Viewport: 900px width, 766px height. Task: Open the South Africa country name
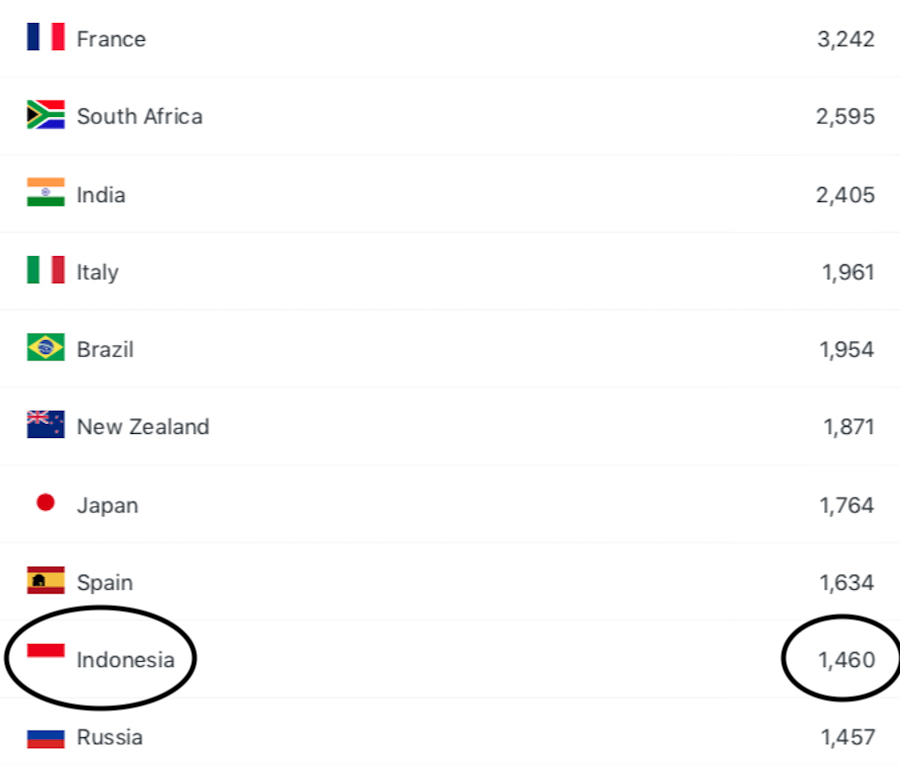(139, 116)
